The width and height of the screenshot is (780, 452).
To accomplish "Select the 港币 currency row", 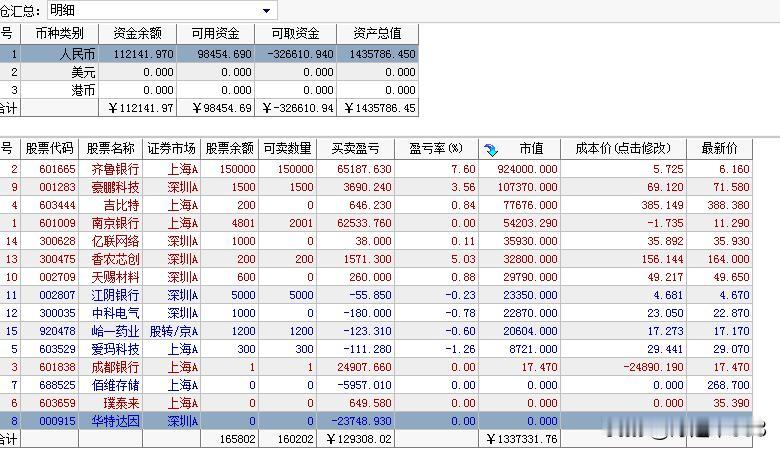I will point(209,90).
